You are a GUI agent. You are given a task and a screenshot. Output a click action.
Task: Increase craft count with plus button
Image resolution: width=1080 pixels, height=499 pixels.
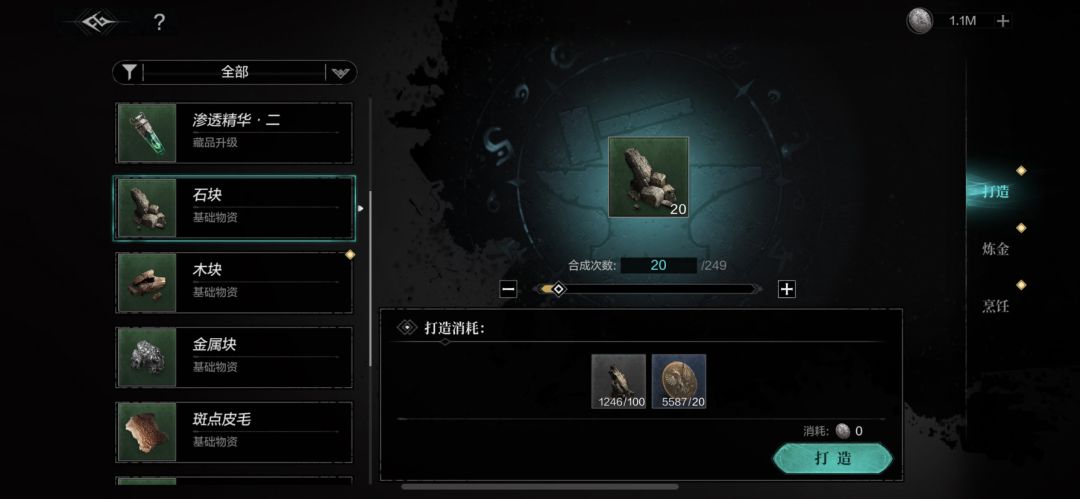(787, 289)
